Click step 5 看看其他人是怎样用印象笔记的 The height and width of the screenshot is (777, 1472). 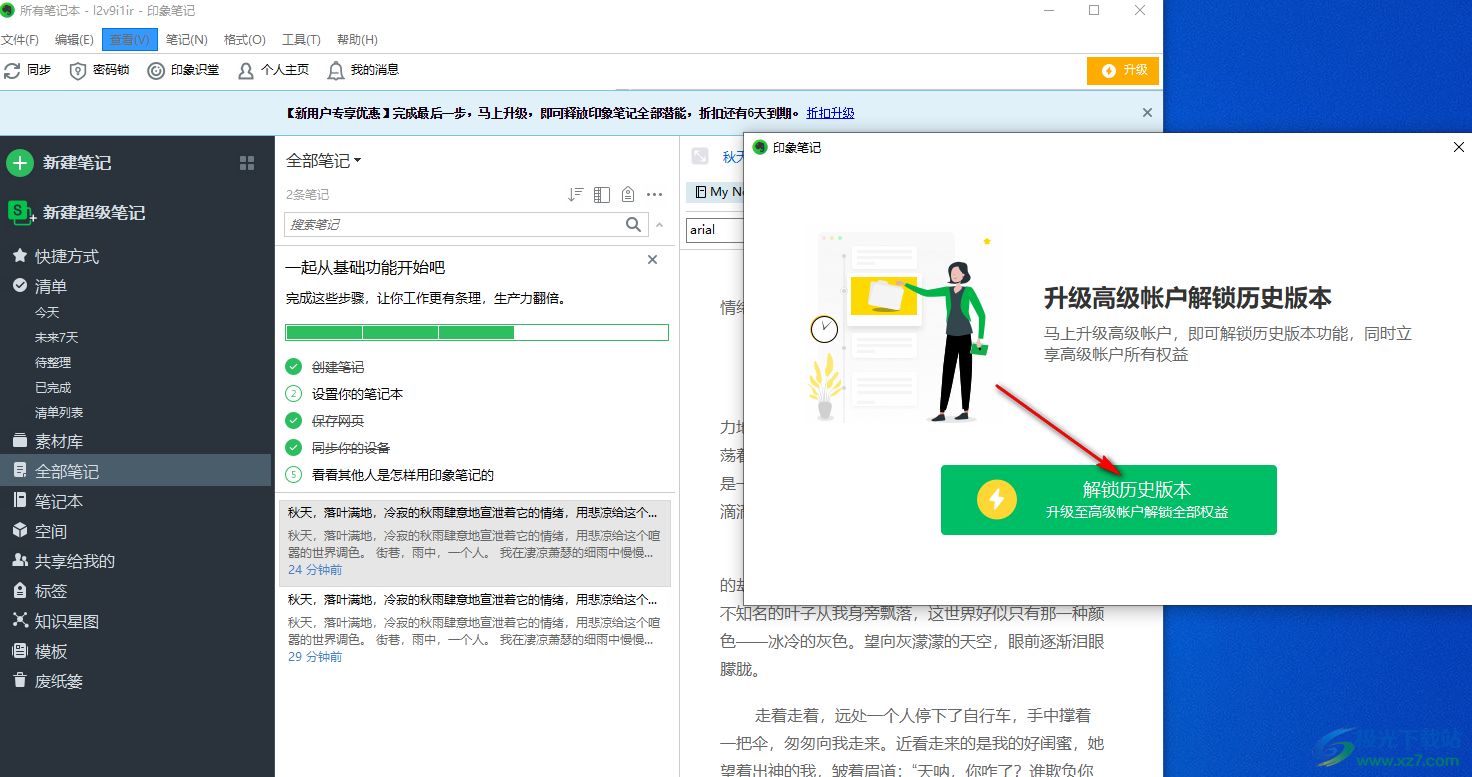pyautogui.click(x=403, y=475)
